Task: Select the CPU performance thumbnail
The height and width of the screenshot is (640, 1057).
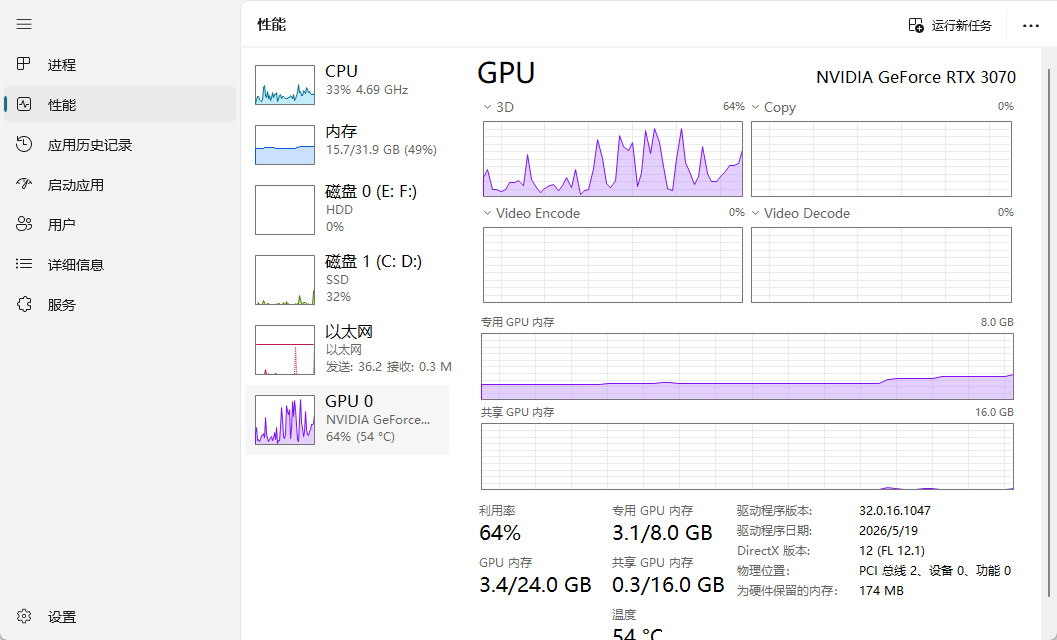Action: 284,84
